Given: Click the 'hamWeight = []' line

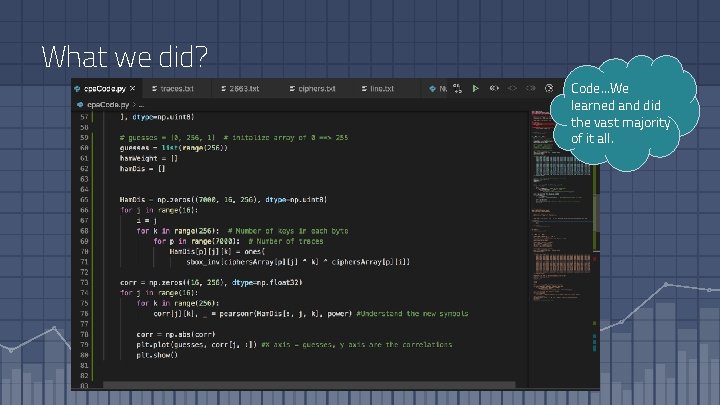Looking at the screenshot, I should [148, 158].
